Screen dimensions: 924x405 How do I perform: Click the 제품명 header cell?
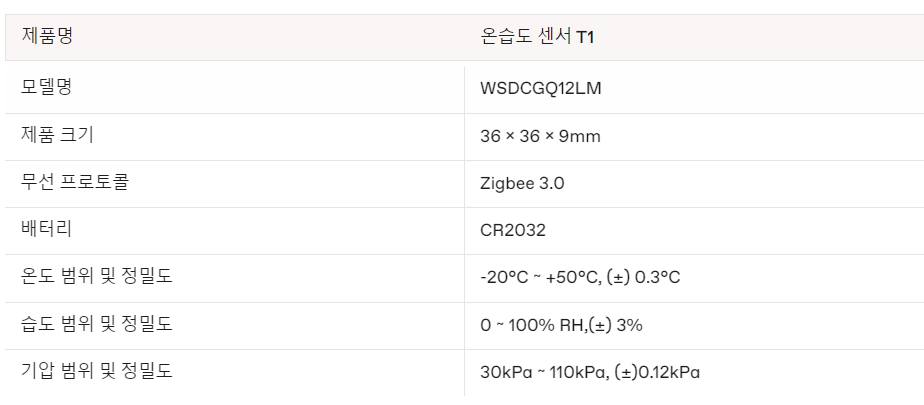pos(48,36)
